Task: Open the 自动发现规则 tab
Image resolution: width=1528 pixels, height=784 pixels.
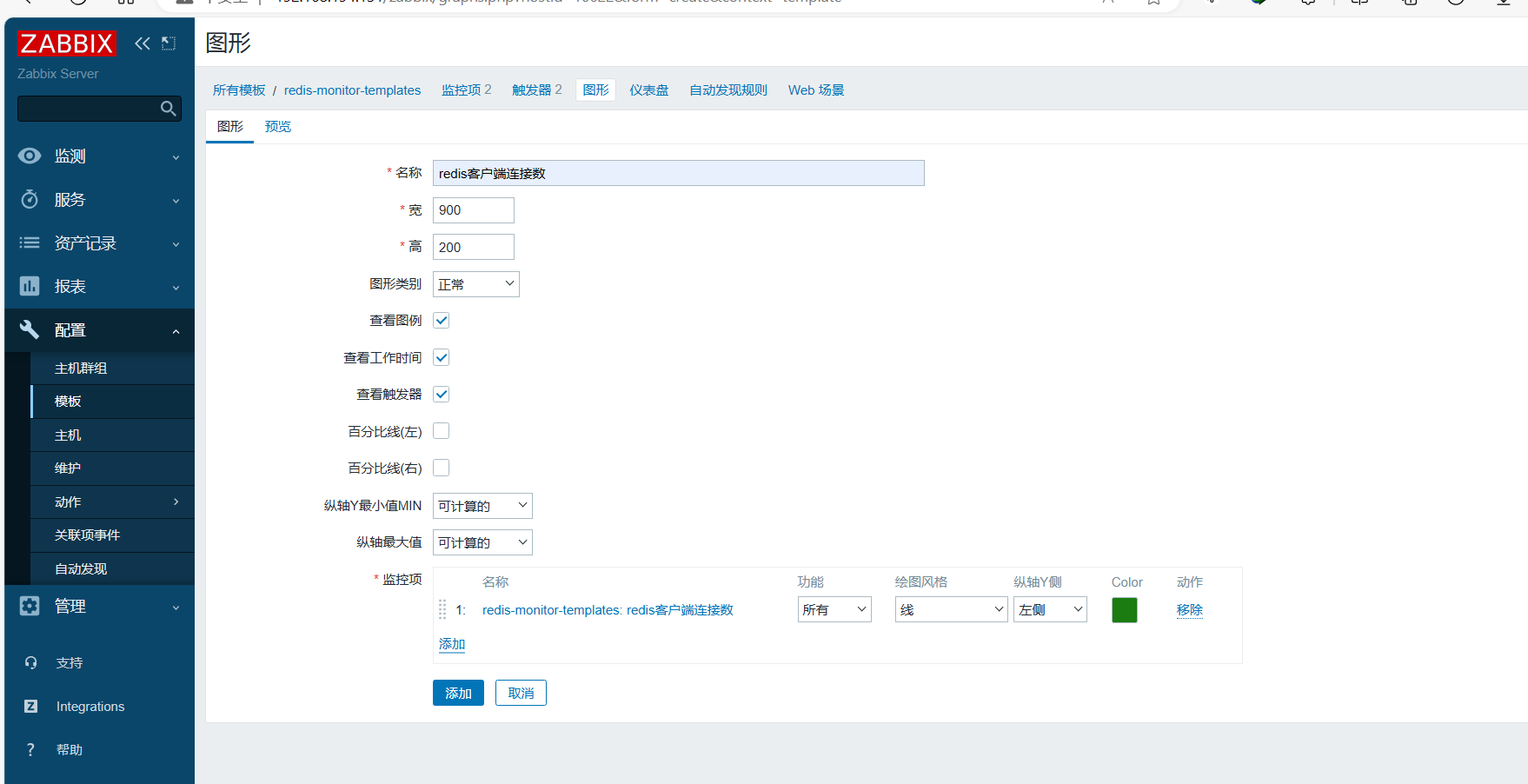Action: (x=728, y=90)
